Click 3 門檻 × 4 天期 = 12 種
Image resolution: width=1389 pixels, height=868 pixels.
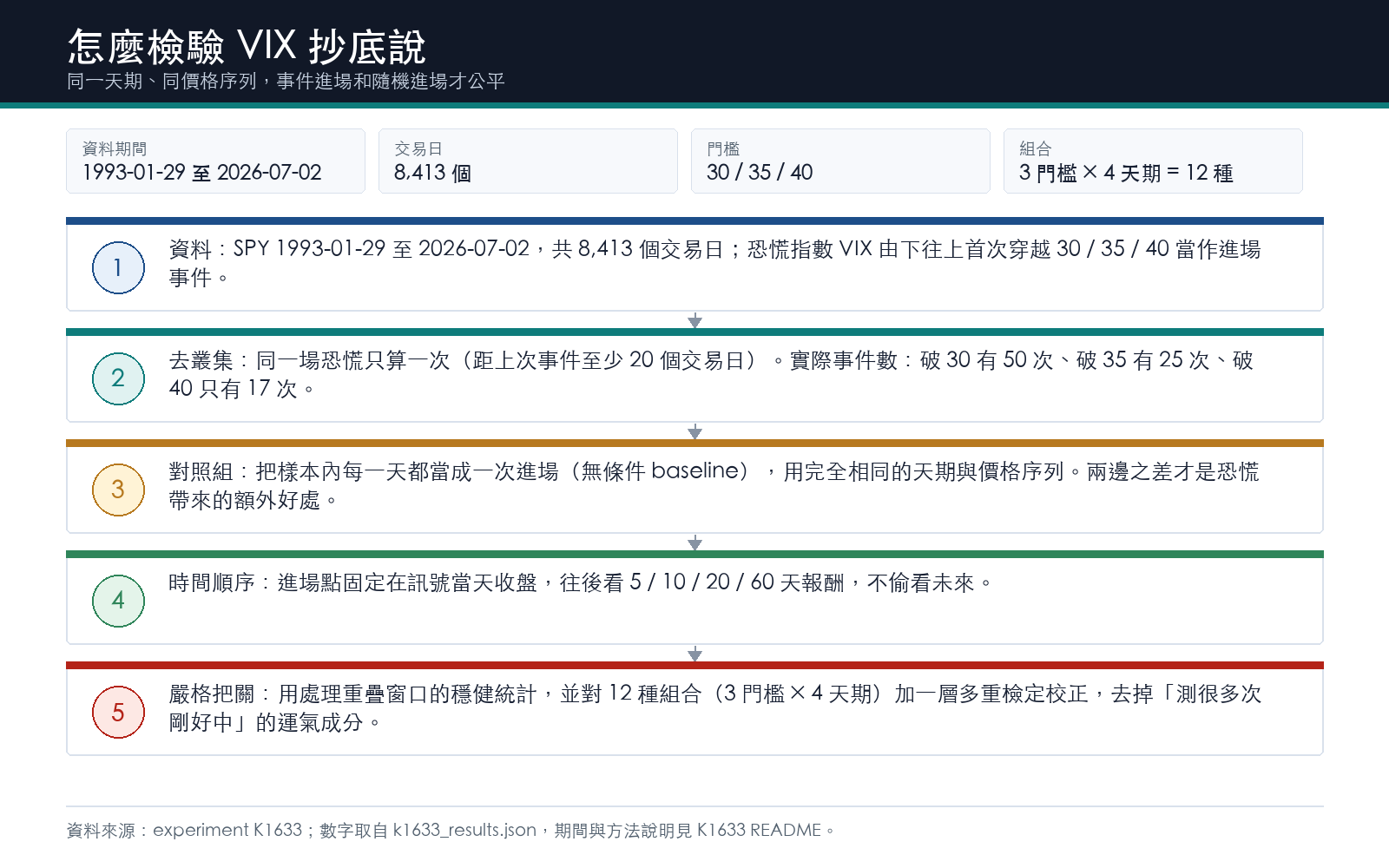tap(1126, 173)
